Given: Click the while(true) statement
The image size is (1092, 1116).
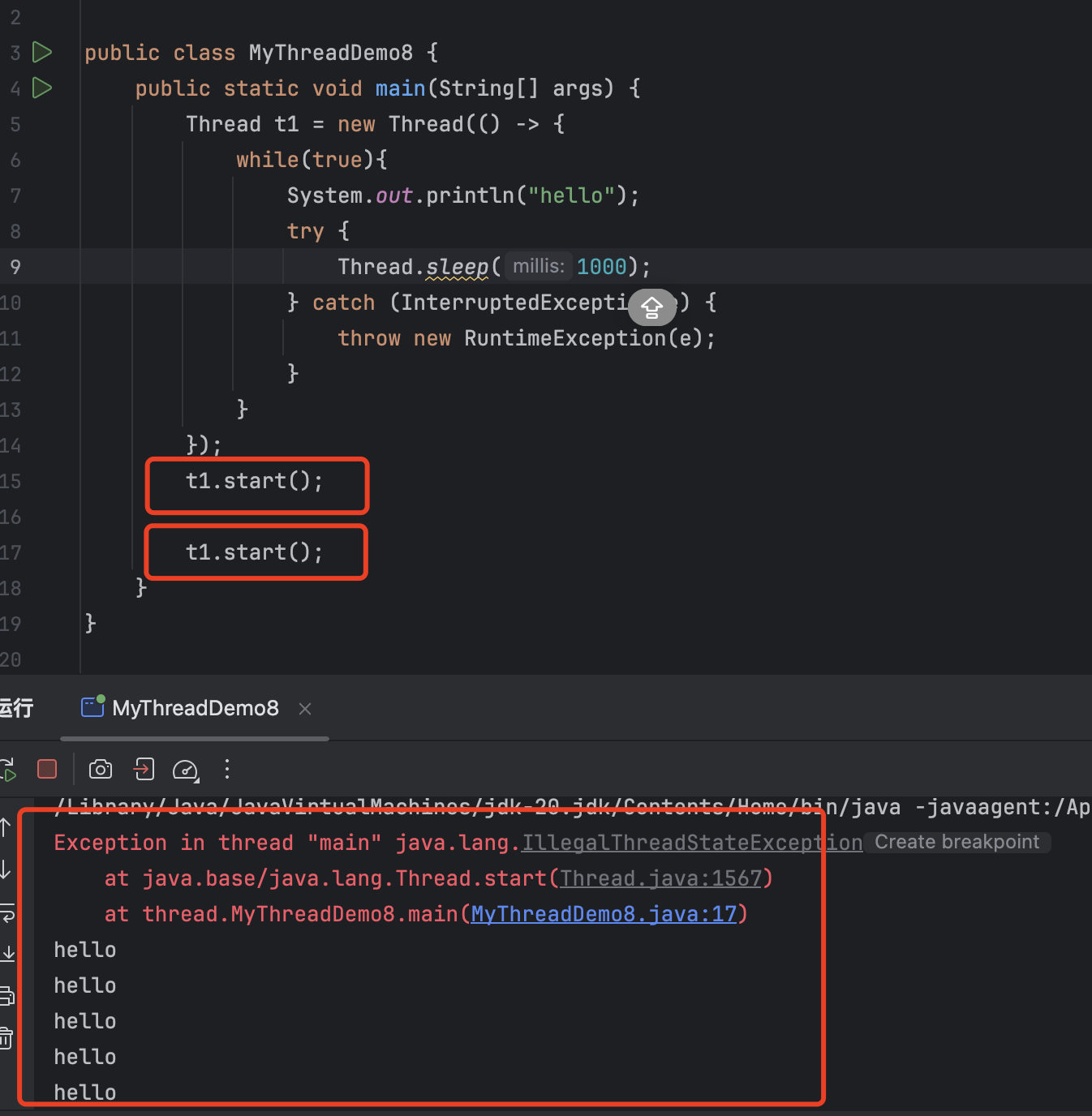Looking at the screenshot, I should click(x=306, y=160).
